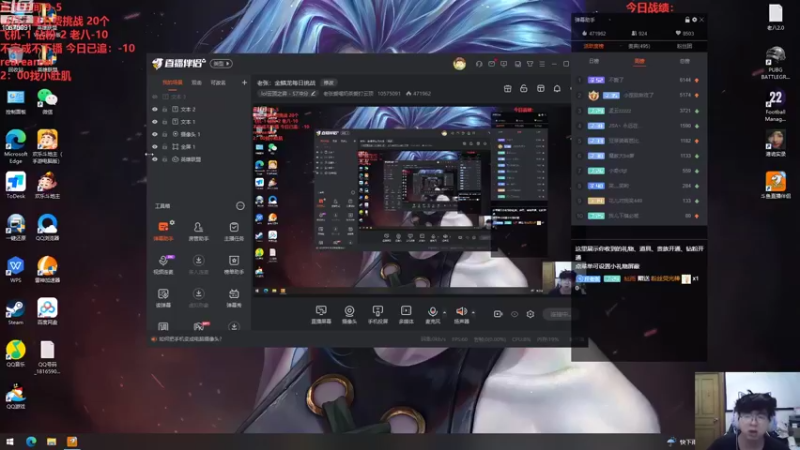Open the phone-as-webcam help link at bottom

[190, 339]
